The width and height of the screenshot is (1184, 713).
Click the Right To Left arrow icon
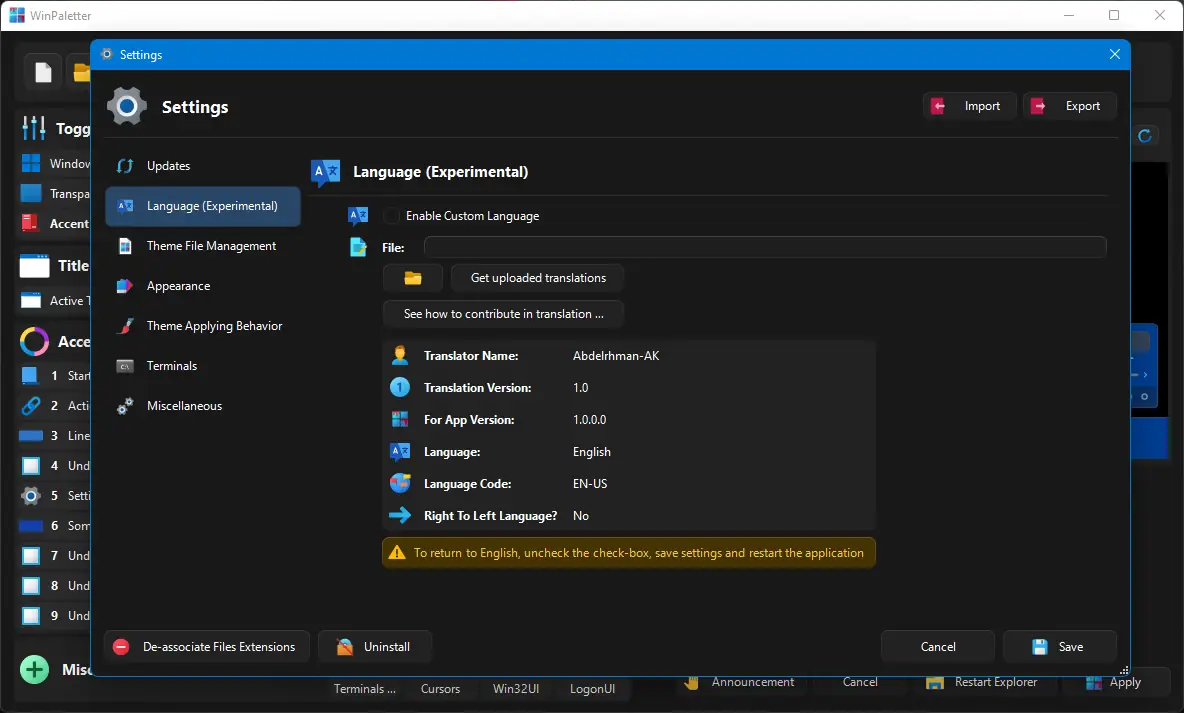pos(400,515)
